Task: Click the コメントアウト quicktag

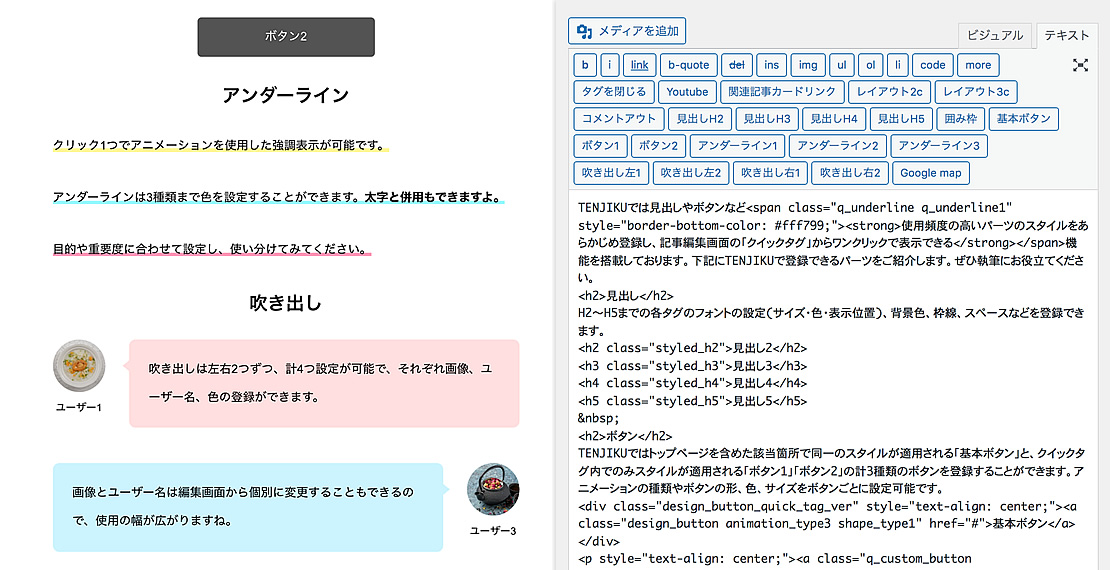Action: tap(619, 119)
